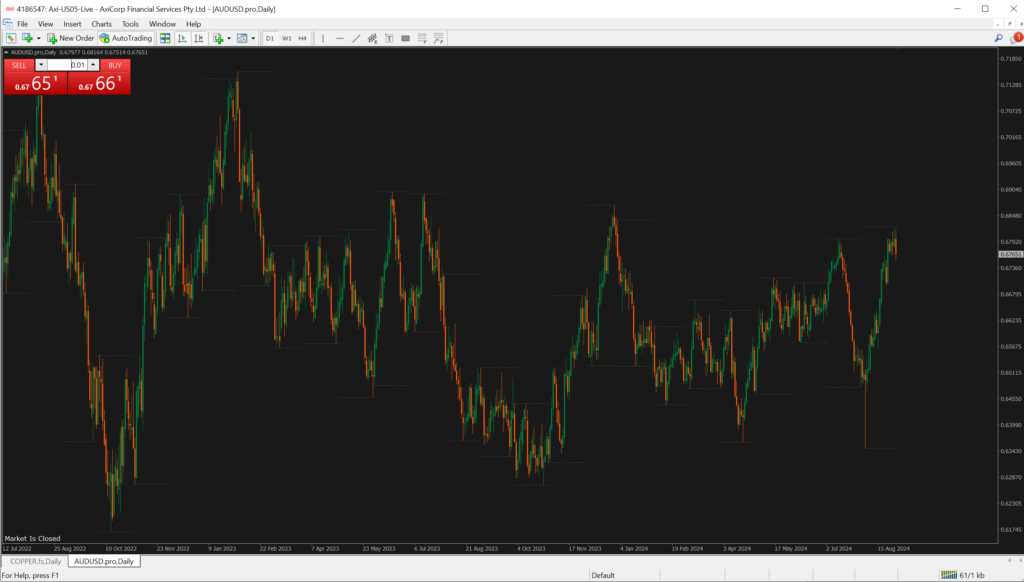Decrease lot volume with the down arrow
This screenshot has height=582, width=1024.
click(40, 65)
